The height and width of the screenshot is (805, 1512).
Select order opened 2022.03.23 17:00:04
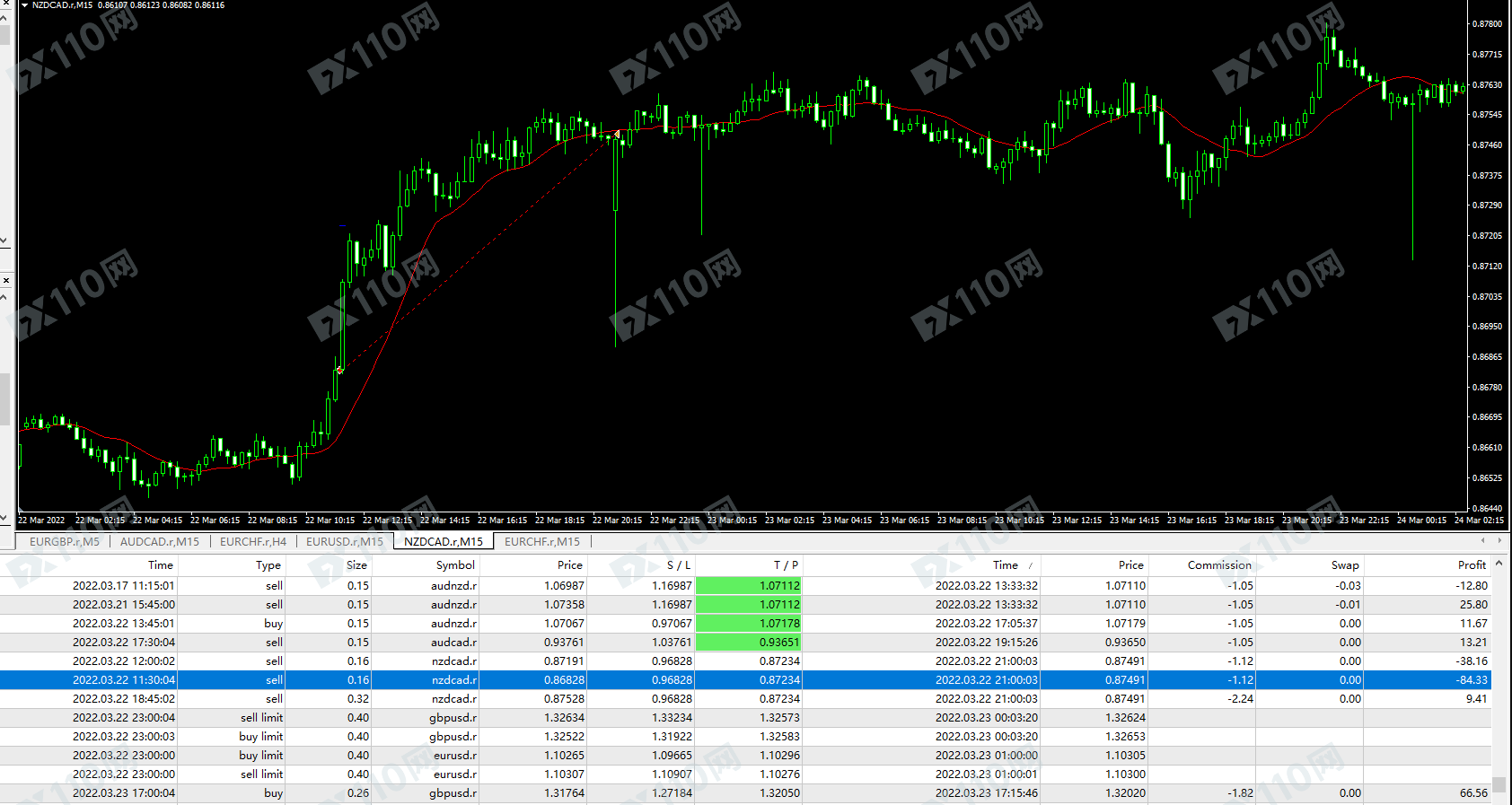745,792
